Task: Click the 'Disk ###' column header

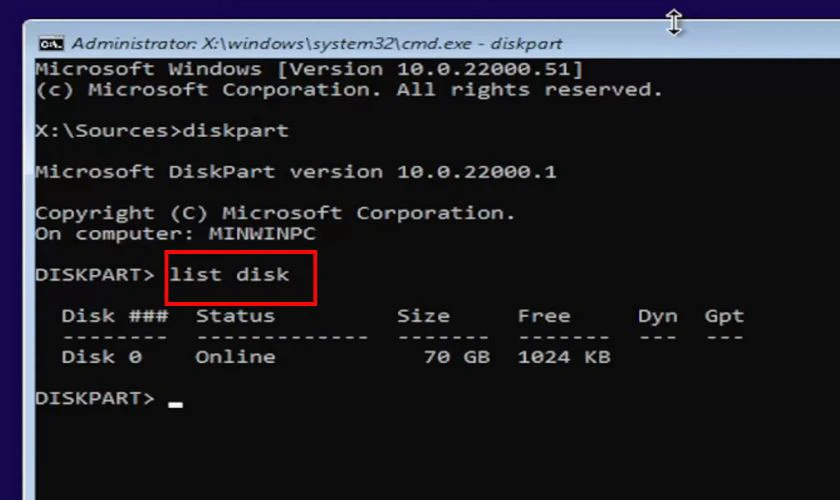Action: click(x=115, y=316)
